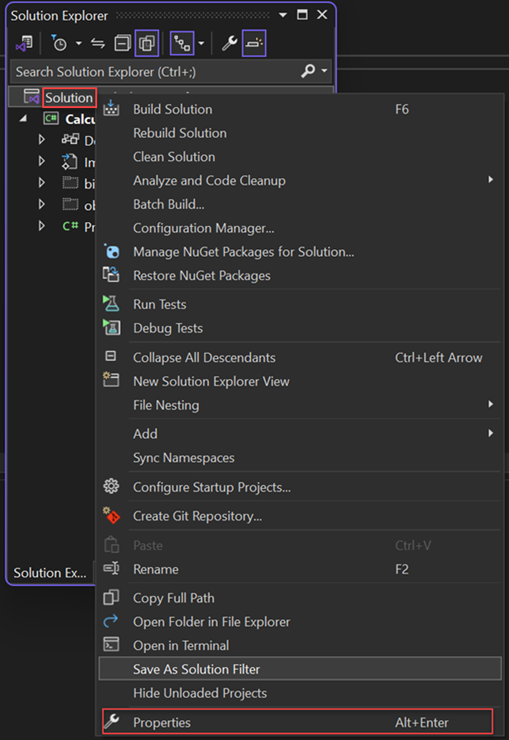Focus Search Solution Explorer field
Image resolution: width=509 pixels, height=740 pixels.
155,72
